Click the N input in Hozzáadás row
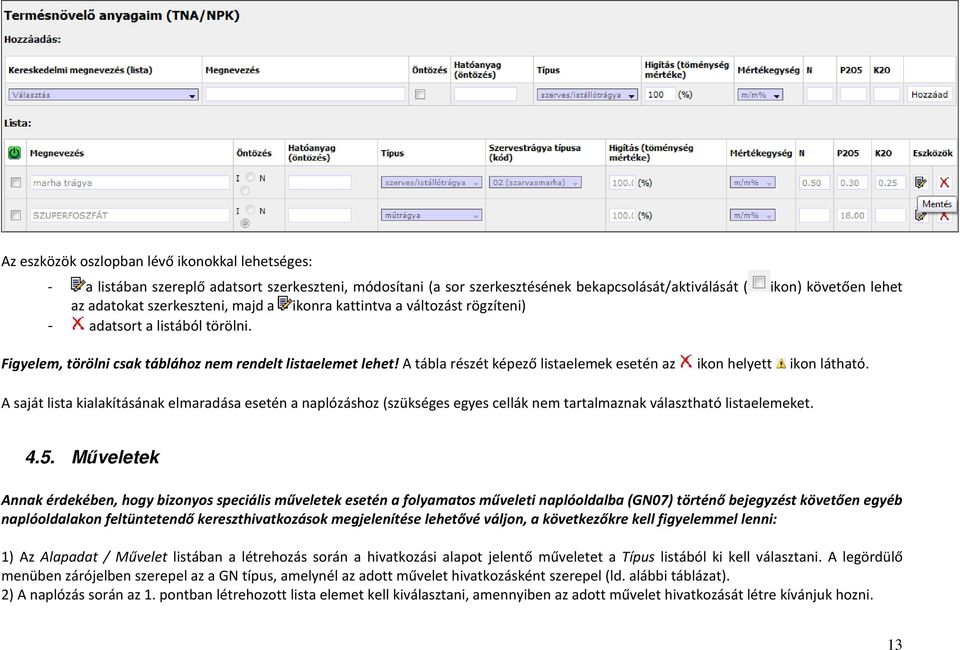Screen dimensions: 960x650 (819, 94)
